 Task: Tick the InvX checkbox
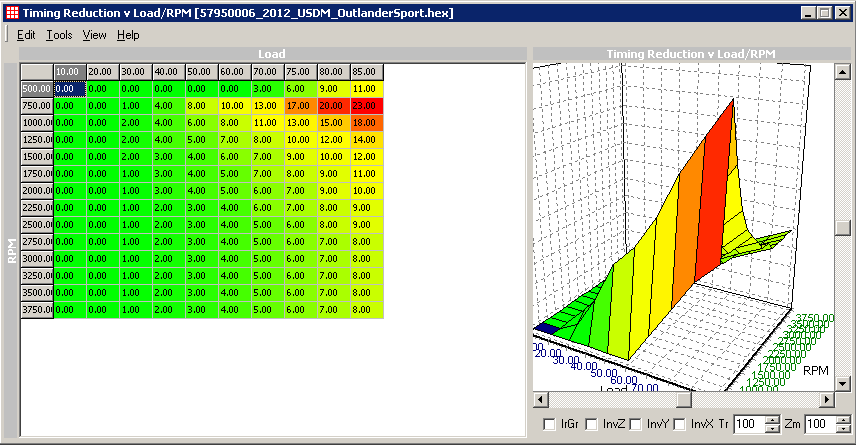679,425
